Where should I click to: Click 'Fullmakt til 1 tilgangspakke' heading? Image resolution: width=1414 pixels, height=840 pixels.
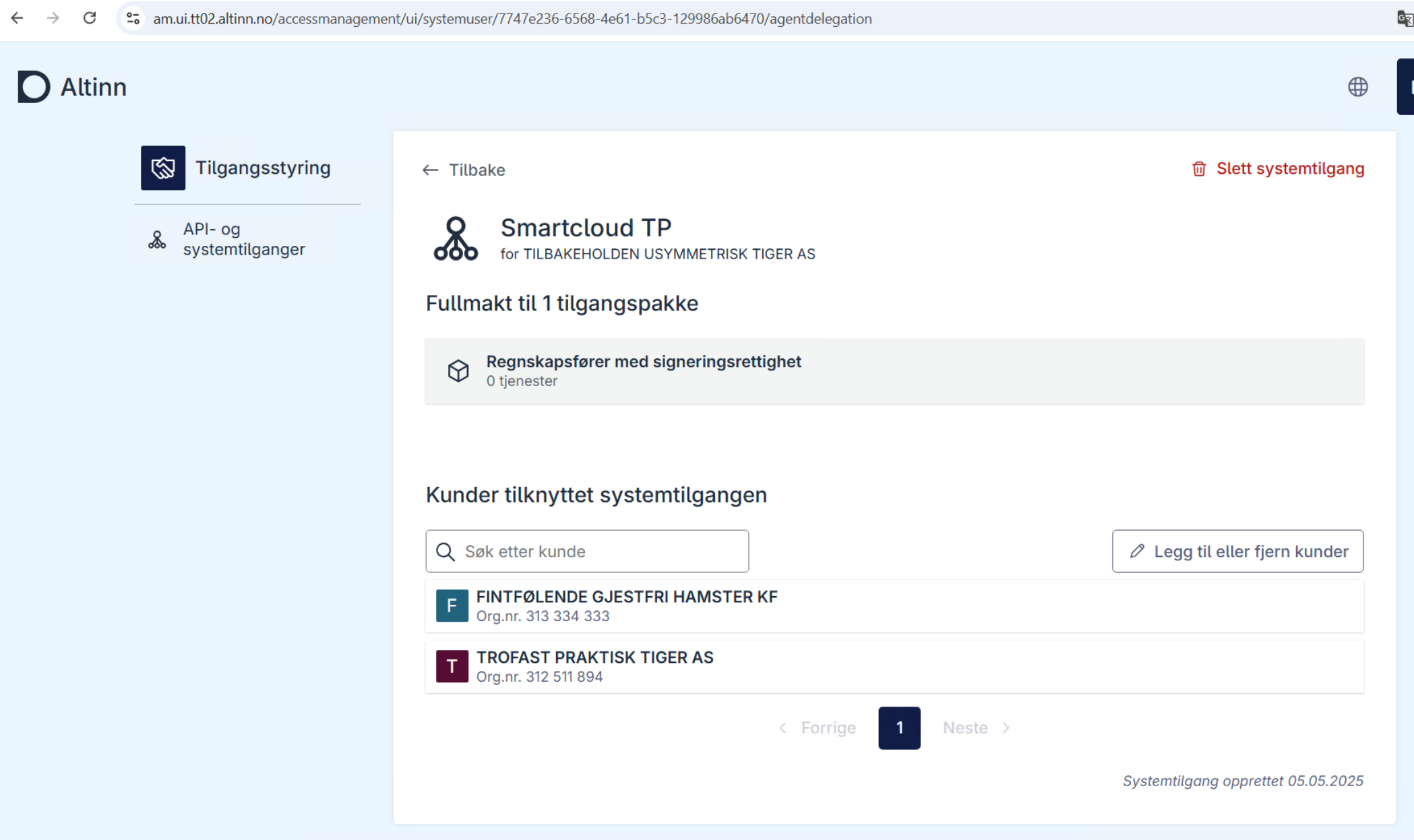point(561,303)
